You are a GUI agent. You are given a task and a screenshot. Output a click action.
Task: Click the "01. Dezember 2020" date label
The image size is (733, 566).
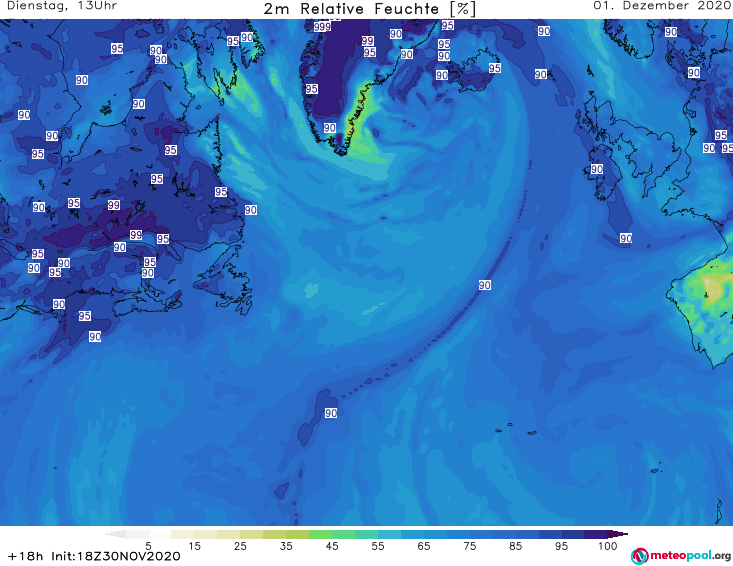pyautogui.click(x=662, y=6)
